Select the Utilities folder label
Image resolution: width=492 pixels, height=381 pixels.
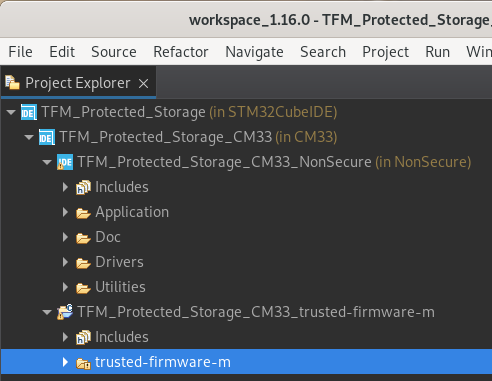click(120, 287)
